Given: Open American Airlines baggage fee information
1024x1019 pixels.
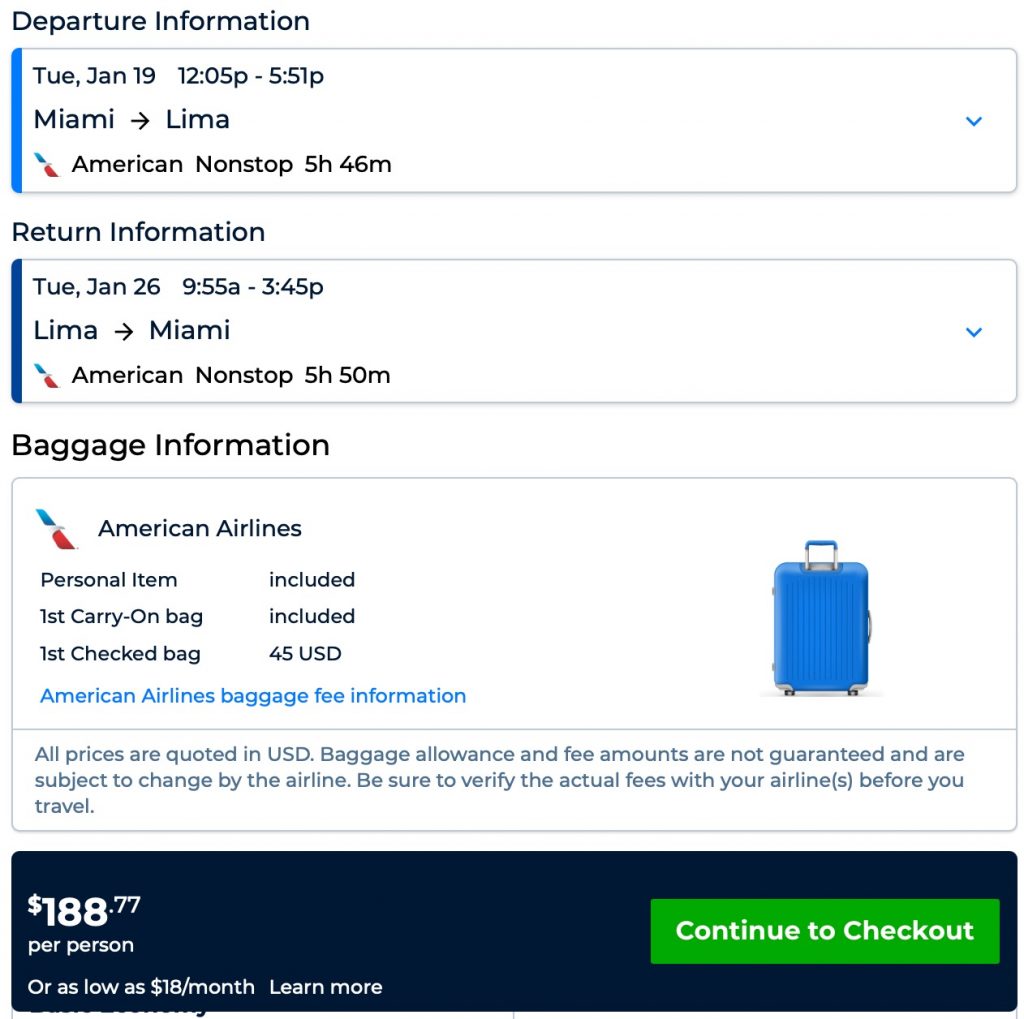Looking at the screenshot, I should tap(252, 695).
